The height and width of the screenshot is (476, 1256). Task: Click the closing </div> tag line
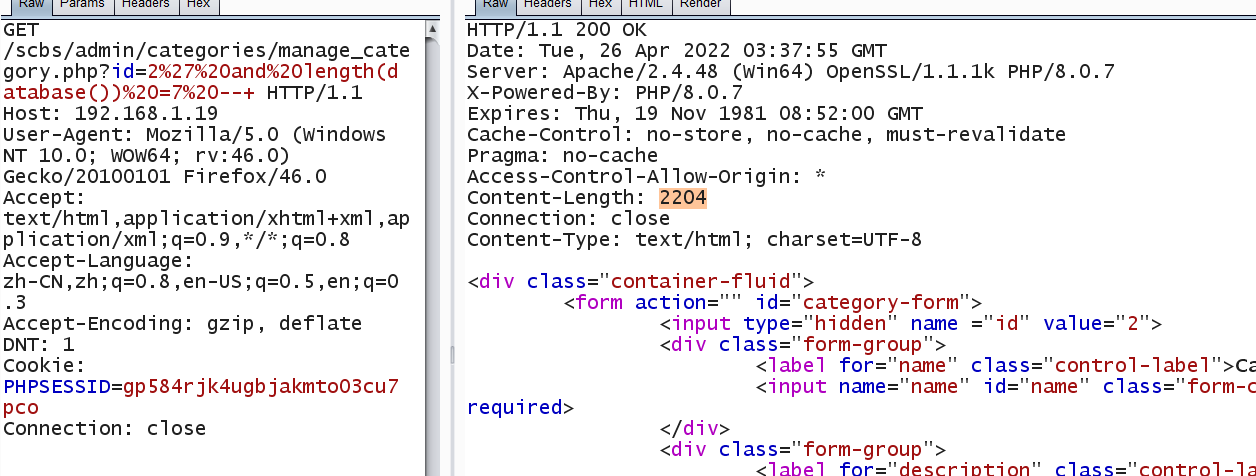(695, 428)
